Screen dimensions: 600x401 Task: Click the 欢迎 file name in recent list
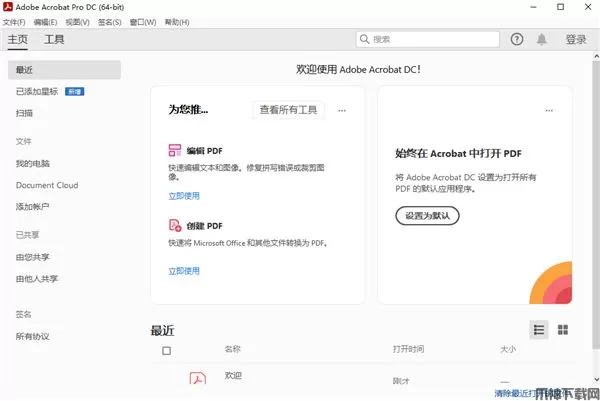pyautogui.click(x=233, y=375)
